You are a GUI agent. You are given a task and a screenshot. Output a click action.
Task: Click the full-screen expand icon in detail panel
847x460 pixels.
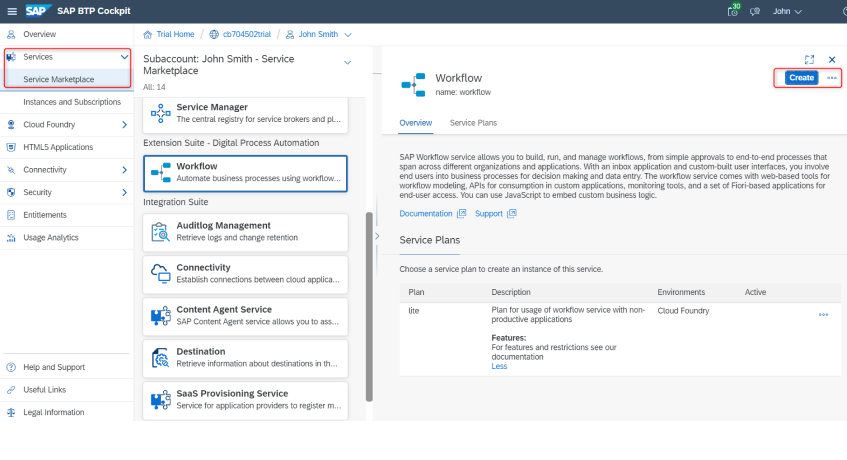pyautogui.click(x=809, y=60)
